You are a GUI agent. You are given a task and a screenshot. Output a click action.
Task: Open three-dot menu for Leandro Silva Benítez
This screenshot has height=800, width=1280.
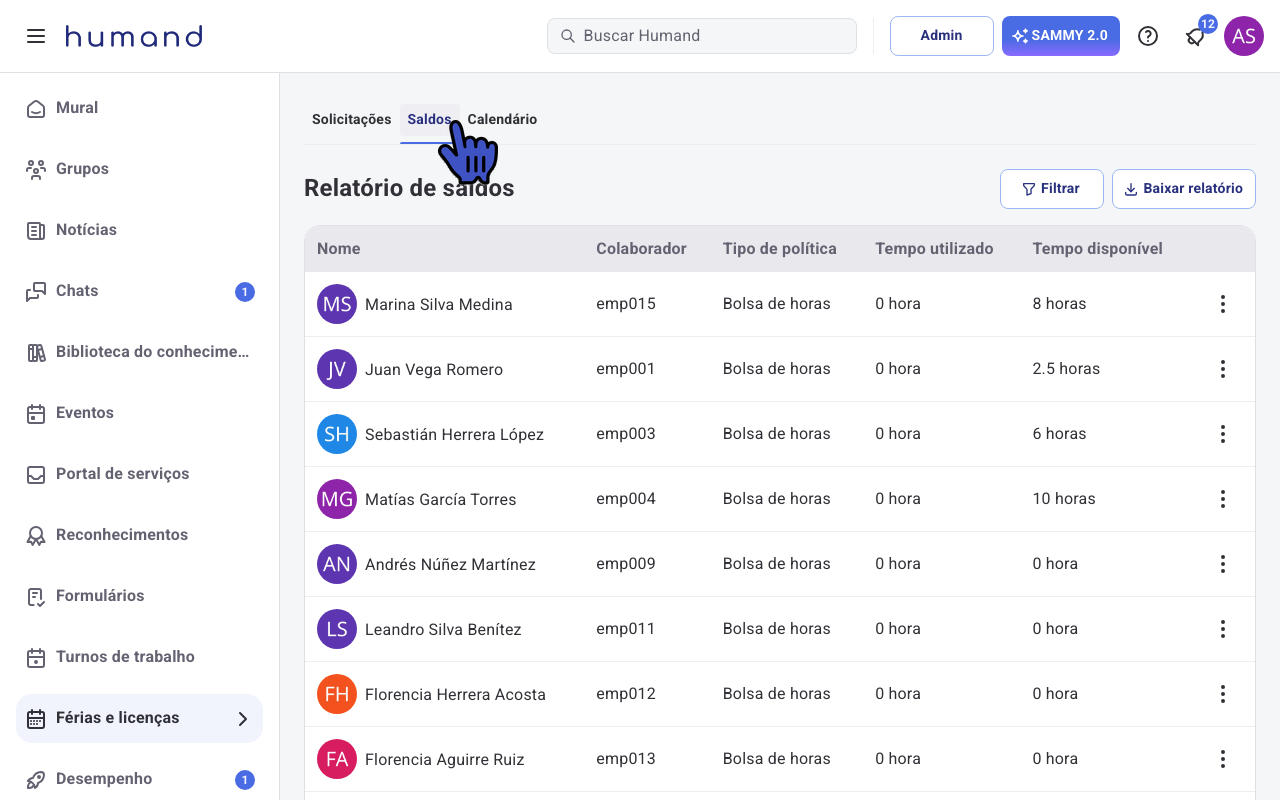[1222, 629]
